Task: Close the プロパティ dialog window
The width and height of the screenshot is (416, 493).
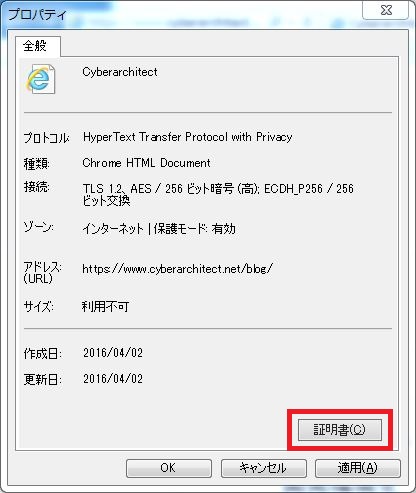Action: click(x=386, y=10)
